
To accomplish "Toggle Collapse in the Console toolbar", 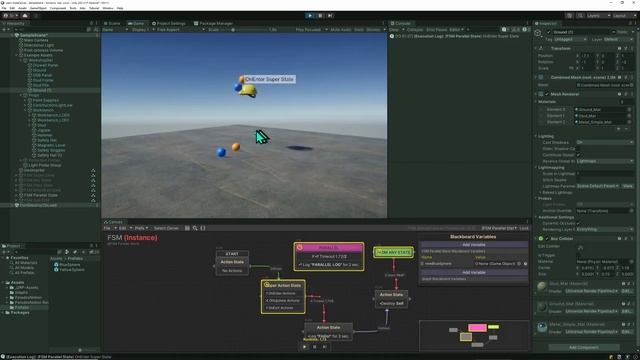I will [415, 29].
